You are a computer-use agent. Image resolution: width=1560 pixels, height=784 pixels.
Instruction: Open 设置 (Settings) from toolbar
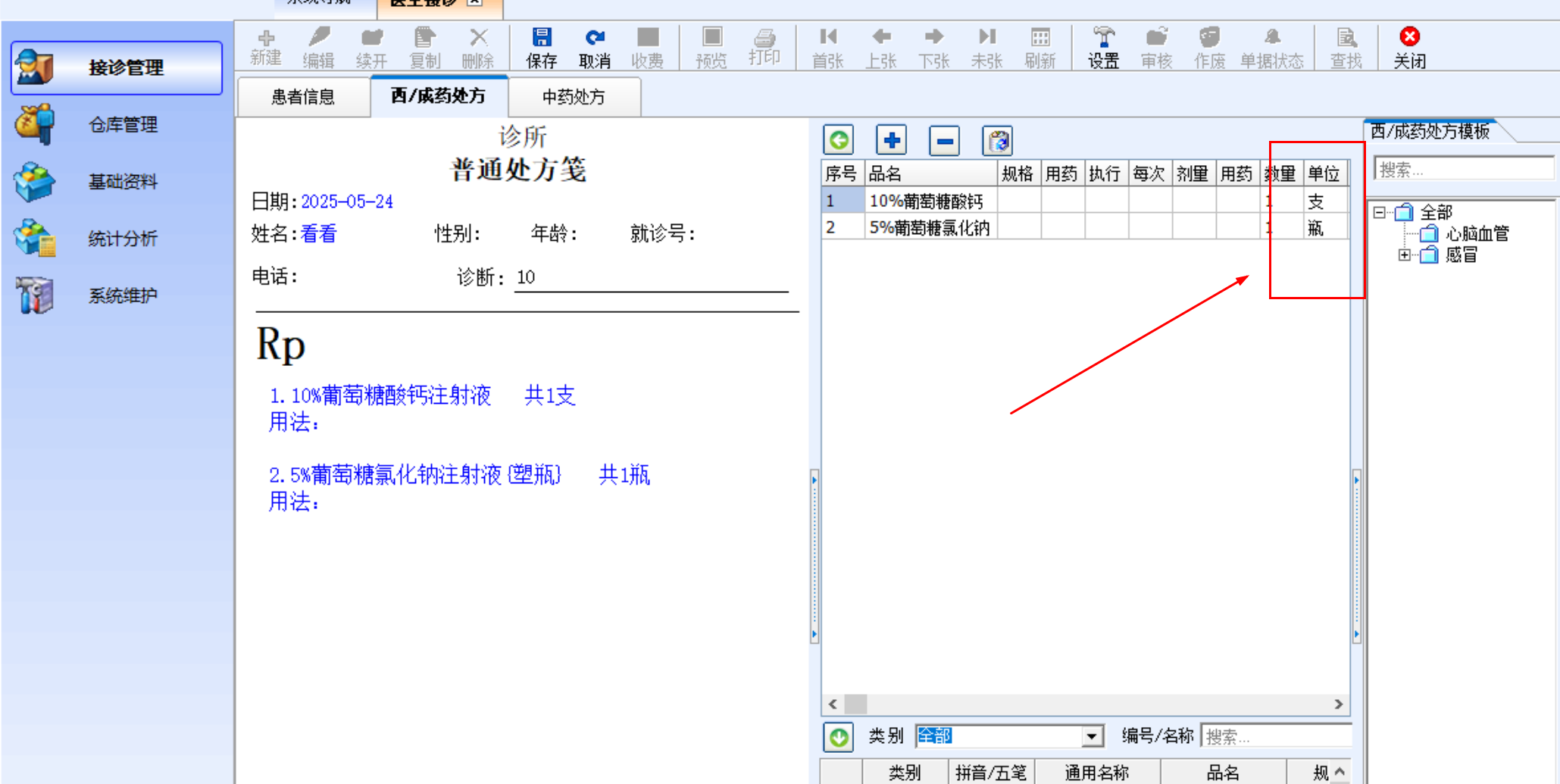(1104, 48)
